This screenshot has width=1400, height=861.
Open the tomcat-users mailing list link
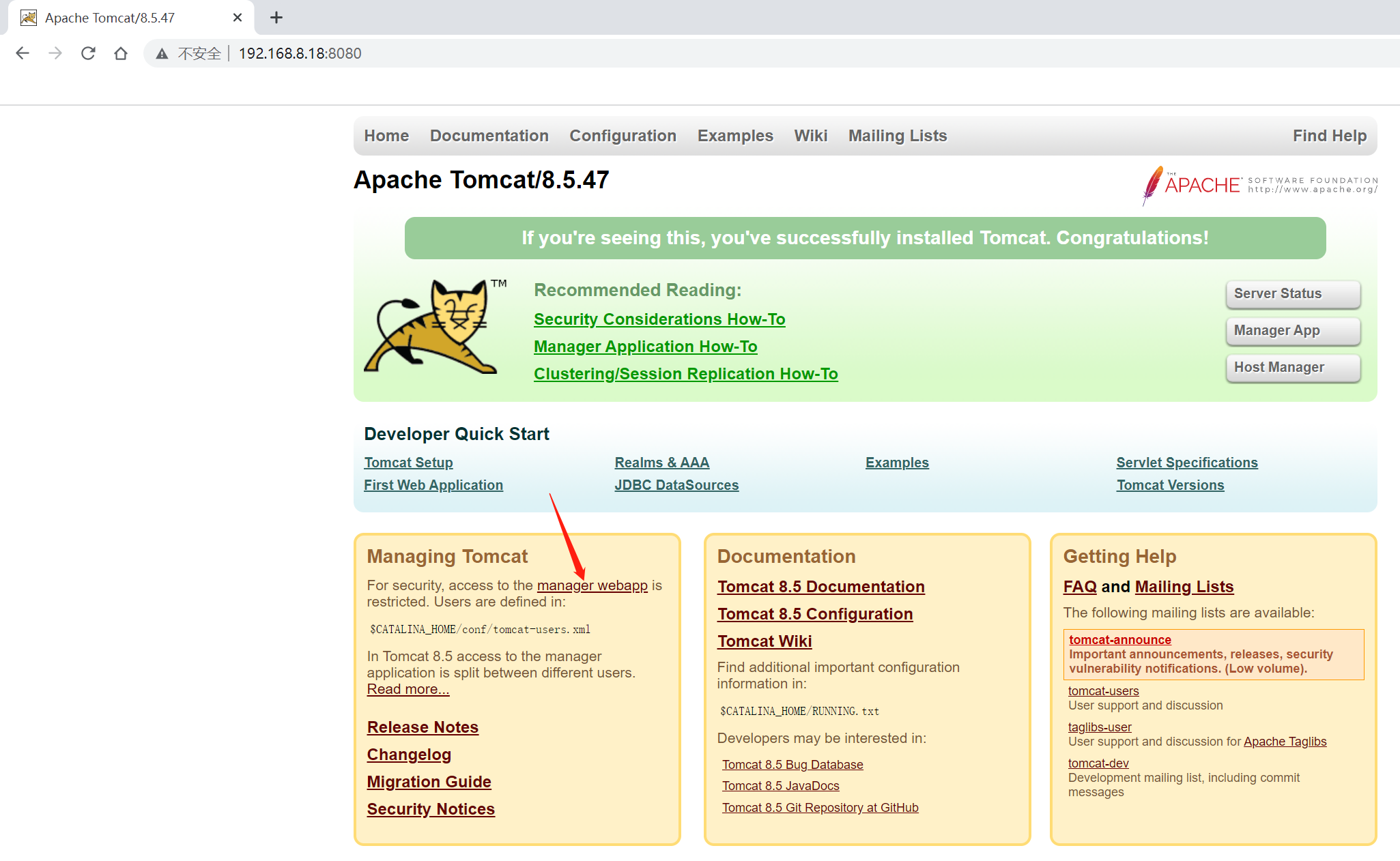click(1103, 691)
